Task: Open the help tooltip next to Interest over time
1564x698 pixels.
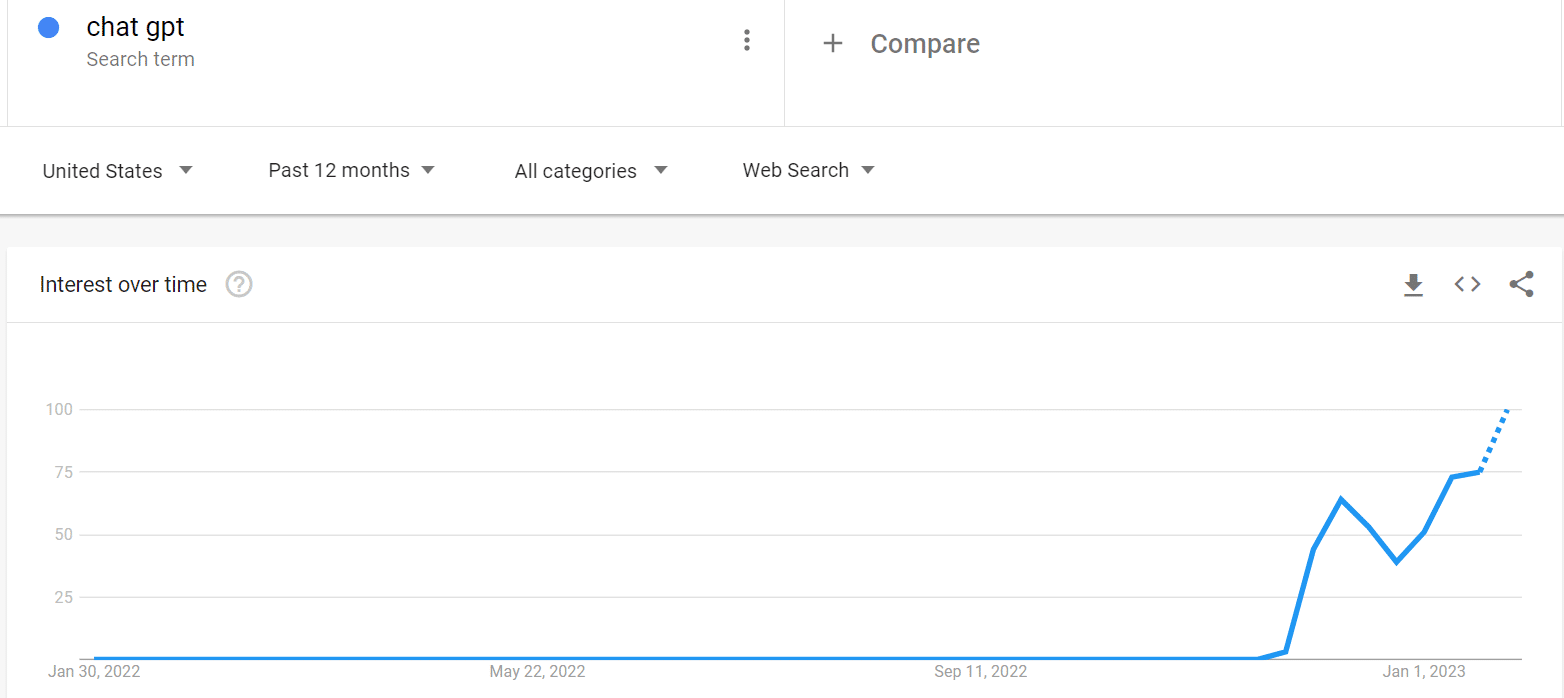Action: point(238,284)
